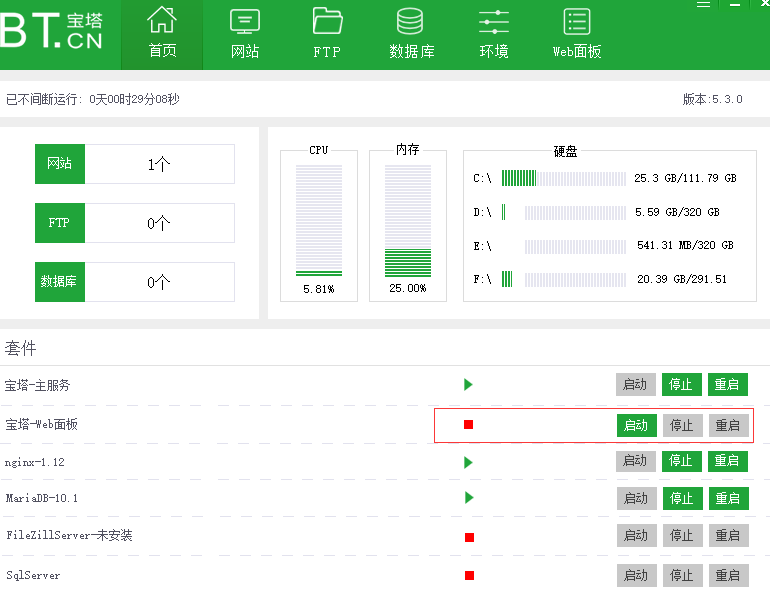Click the running status icon for MariaDB-10.1

pyautogui.click(x=469, y=498)
